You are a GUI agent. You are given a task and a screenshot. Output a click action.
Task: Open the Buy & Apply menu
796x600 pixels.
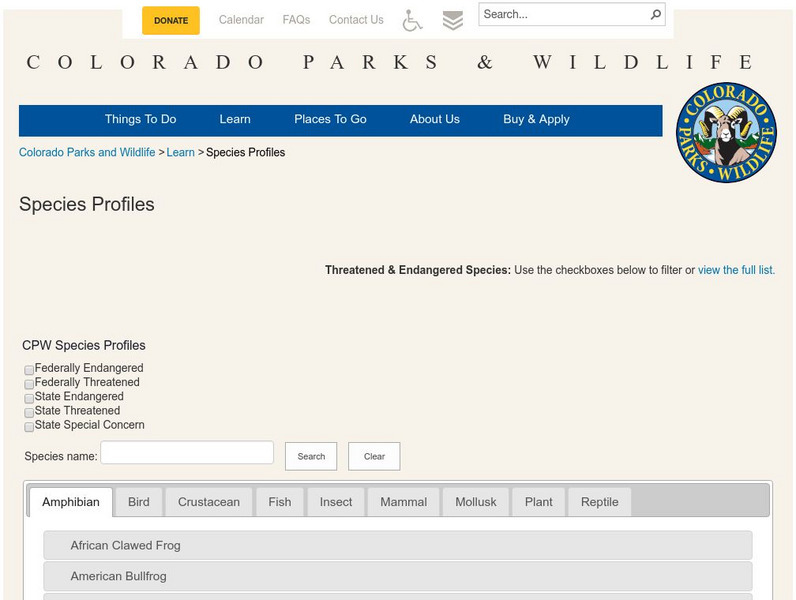pyautogui.click(x=536, y=119)
